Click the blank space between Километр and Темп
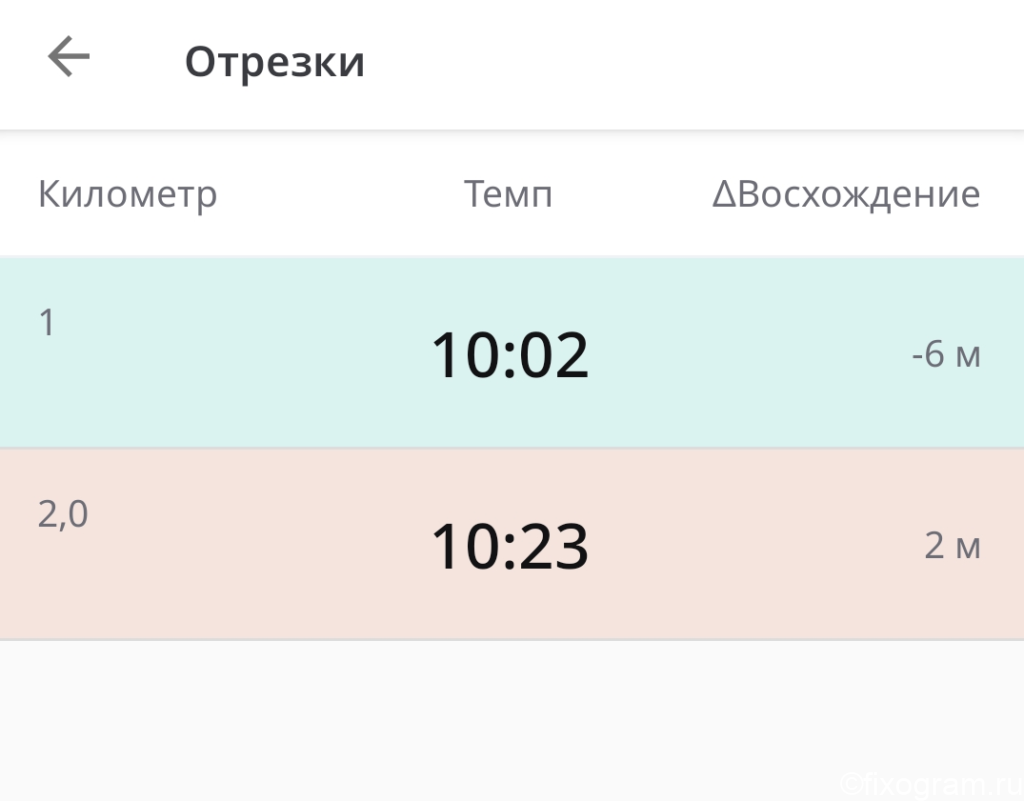Screen dimensions: 1024x801 click(340, 195)
